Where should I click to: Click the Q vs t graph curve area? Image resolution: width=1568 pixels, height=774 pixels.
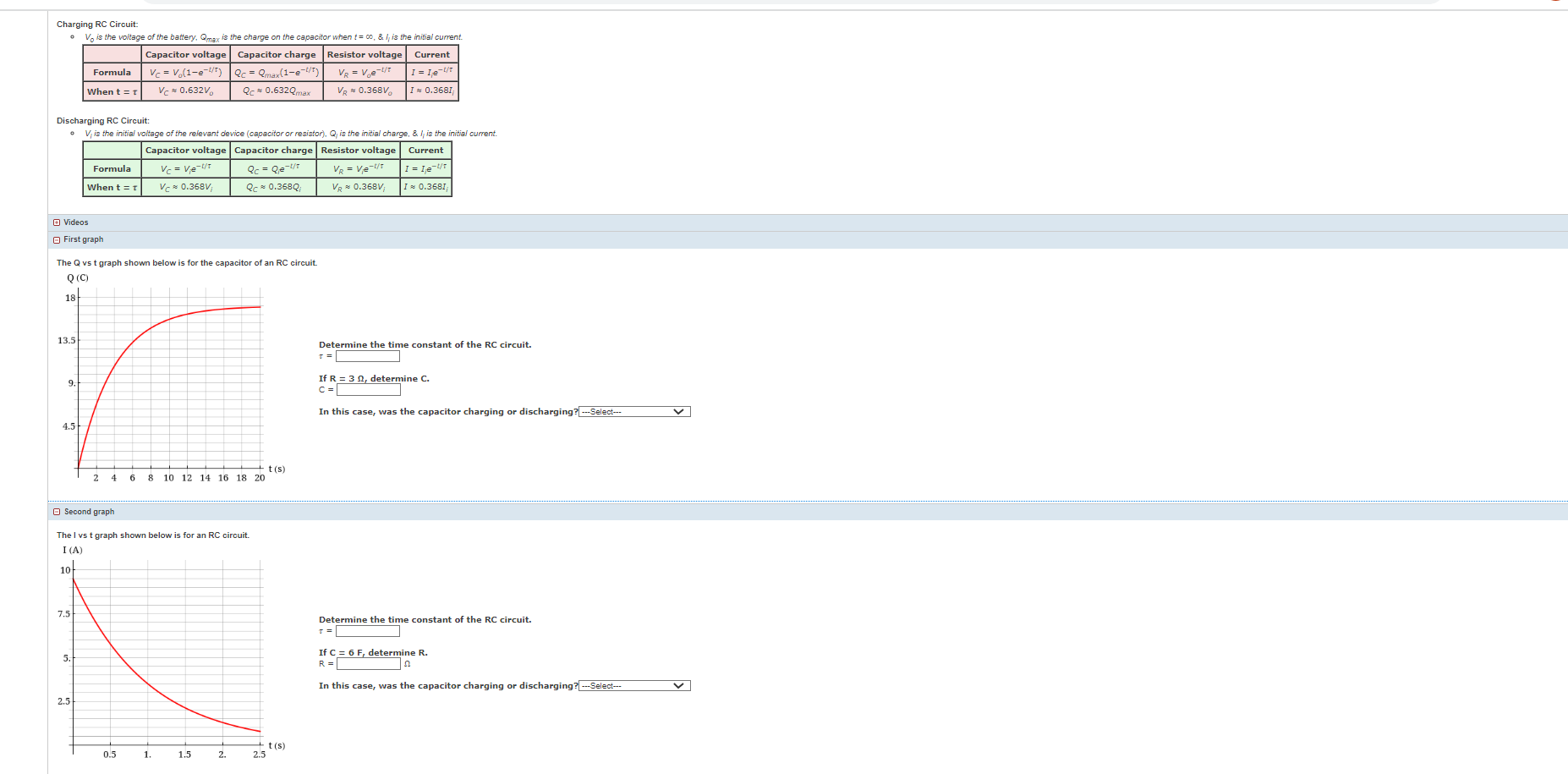pos(170,379)
